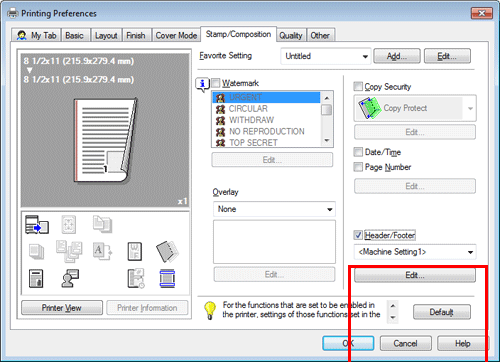Viewport: 500px width, 362px height.
Task: Click the yellow light bulb hint icon
Action: (210, 311)
